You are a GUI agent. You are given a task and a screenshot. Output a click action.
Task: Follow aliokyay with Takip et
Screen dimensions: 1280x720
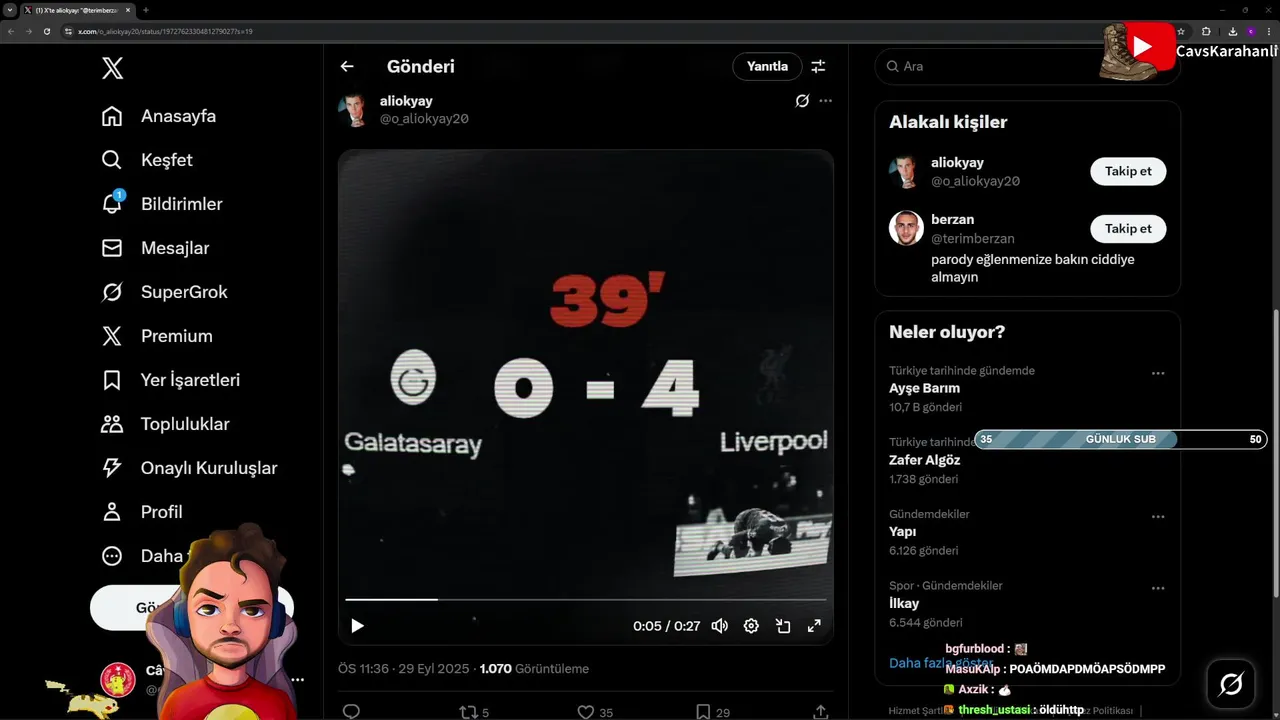pyautogui.click(x=1128, y=171)
